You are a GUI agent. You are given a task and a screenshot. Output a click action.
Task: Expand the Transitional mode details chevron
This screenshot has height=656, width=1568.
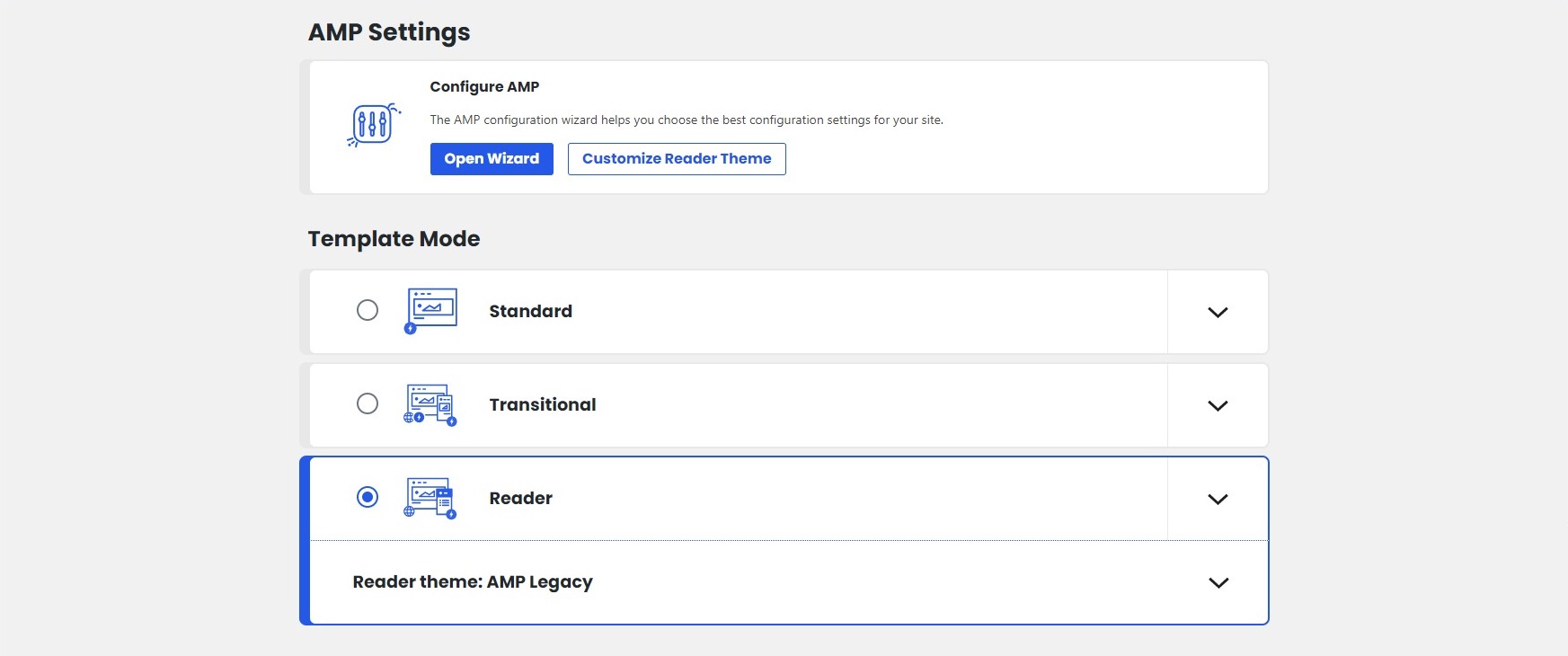pos(1218,406)
